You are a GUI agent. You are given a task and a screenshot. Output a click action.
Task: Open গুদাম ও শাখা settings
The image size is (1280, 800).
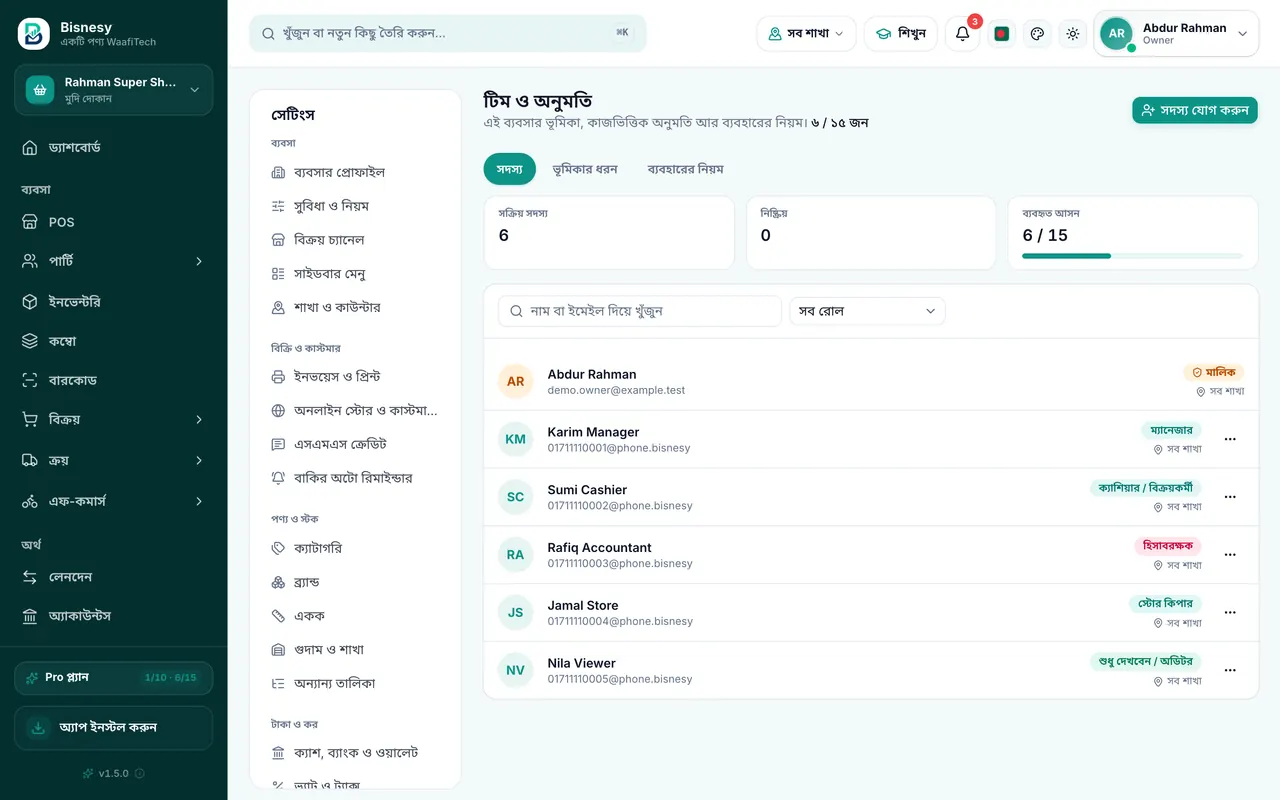pos(355,650)
